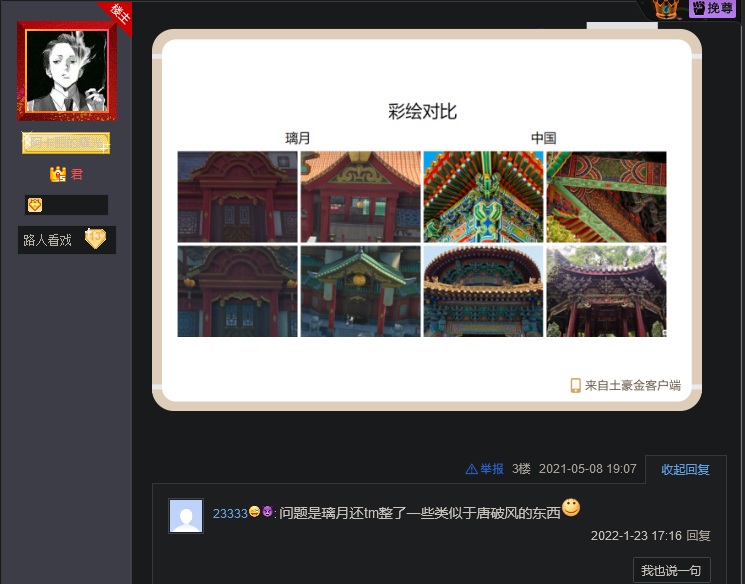Open user 23333's profile link
The image size is (745, 584).
[x=229, y=513]
